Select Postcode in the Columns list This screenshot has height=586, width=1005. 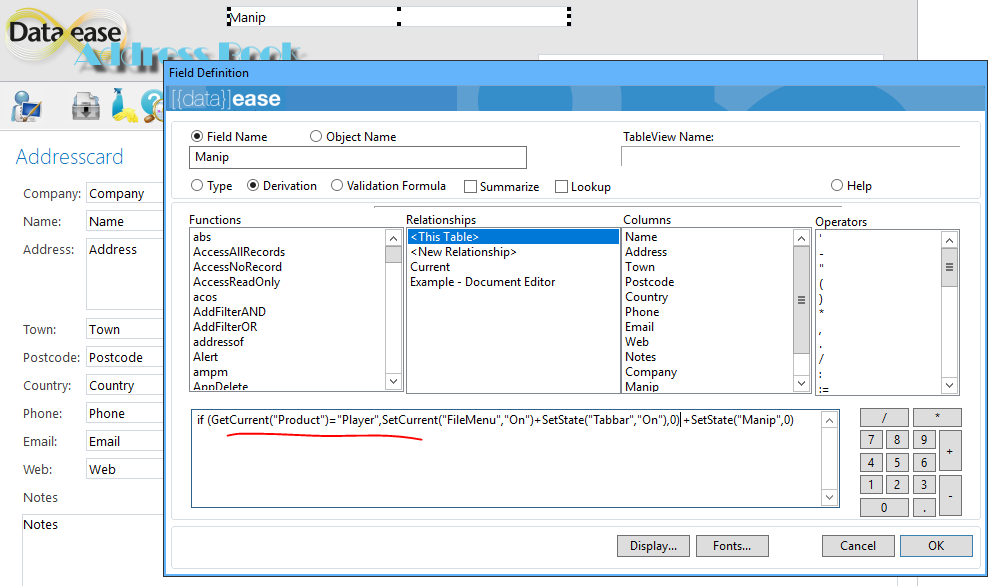pos(650,282)
